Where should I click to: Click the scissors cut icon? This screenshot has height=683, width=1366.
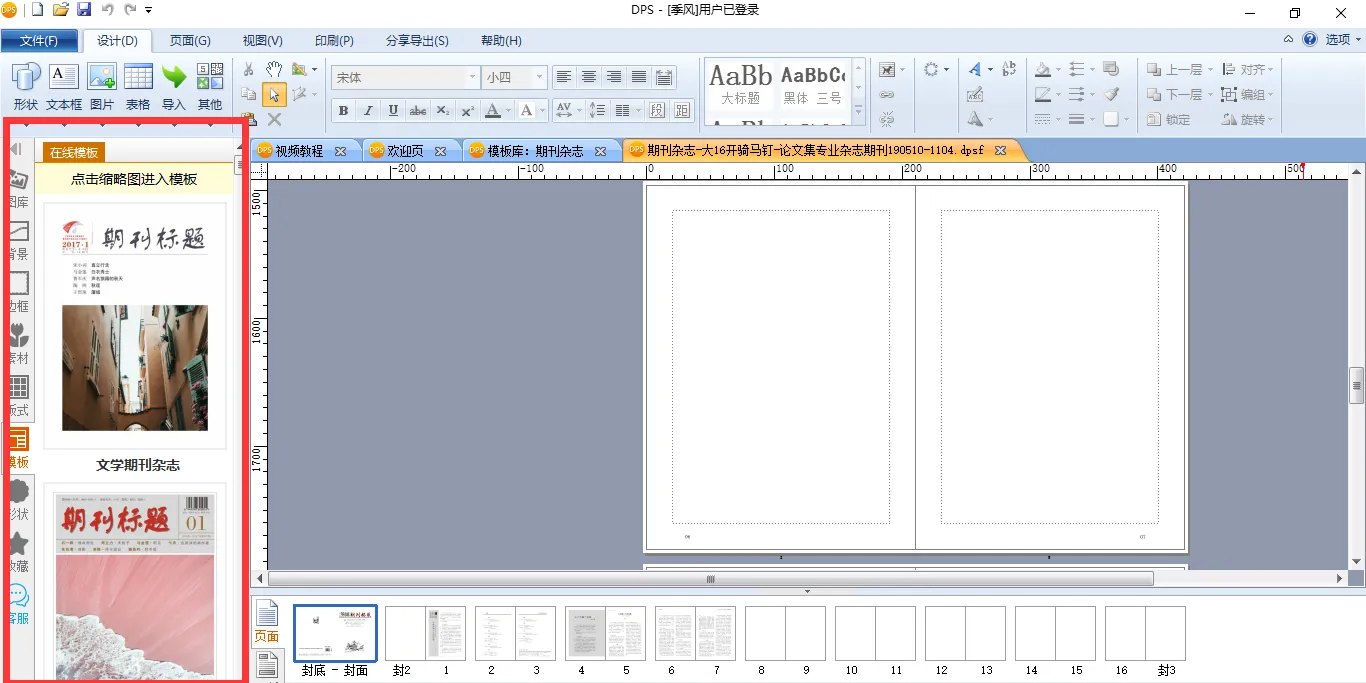(249, 69)
